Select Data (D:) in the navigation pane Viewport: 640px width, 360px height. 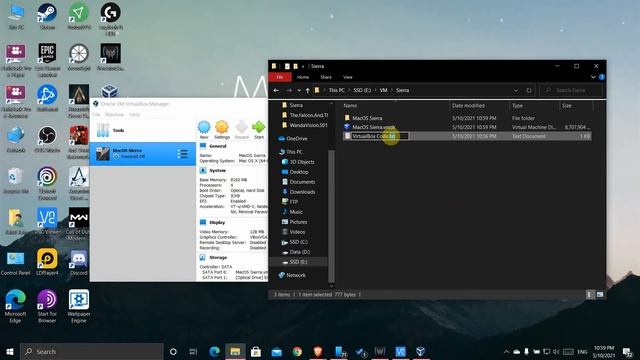coord(300,252)
